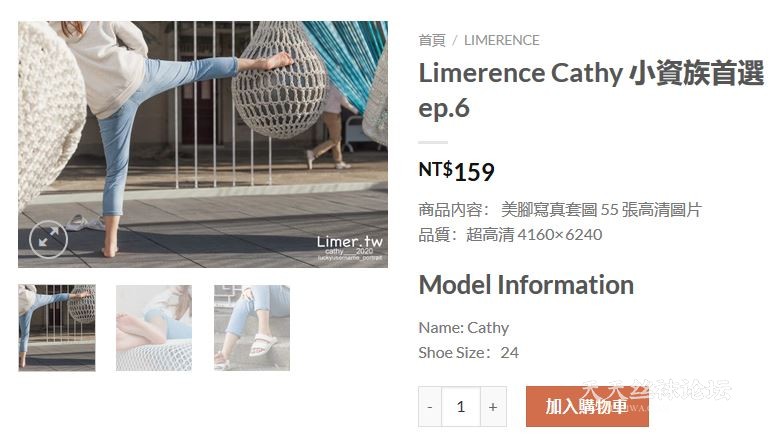Select the second faded thumbnail on cushion

point(154,327)
